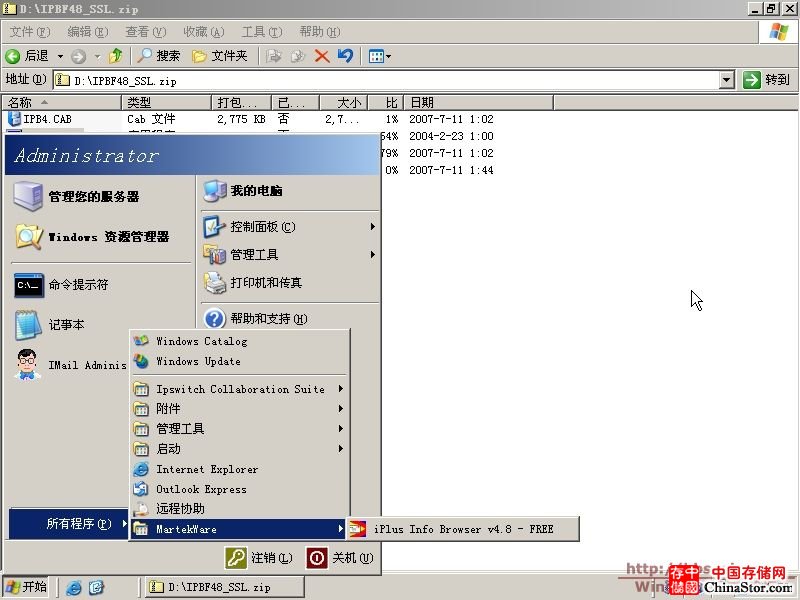Click the folder icon in address bar
The height and width of the screenshot is (600, 800).
coord(62,80)
